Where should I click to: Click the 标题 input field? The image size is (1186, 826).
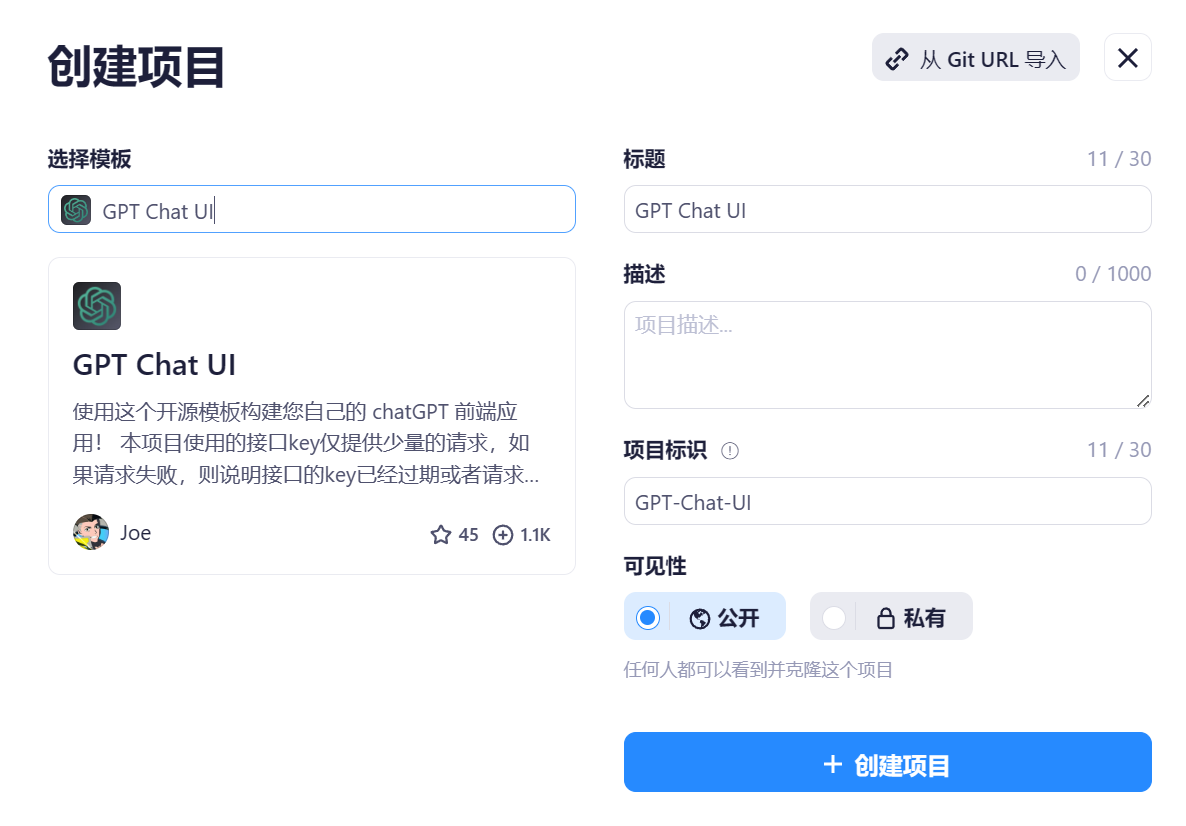(x=887, y=210)
